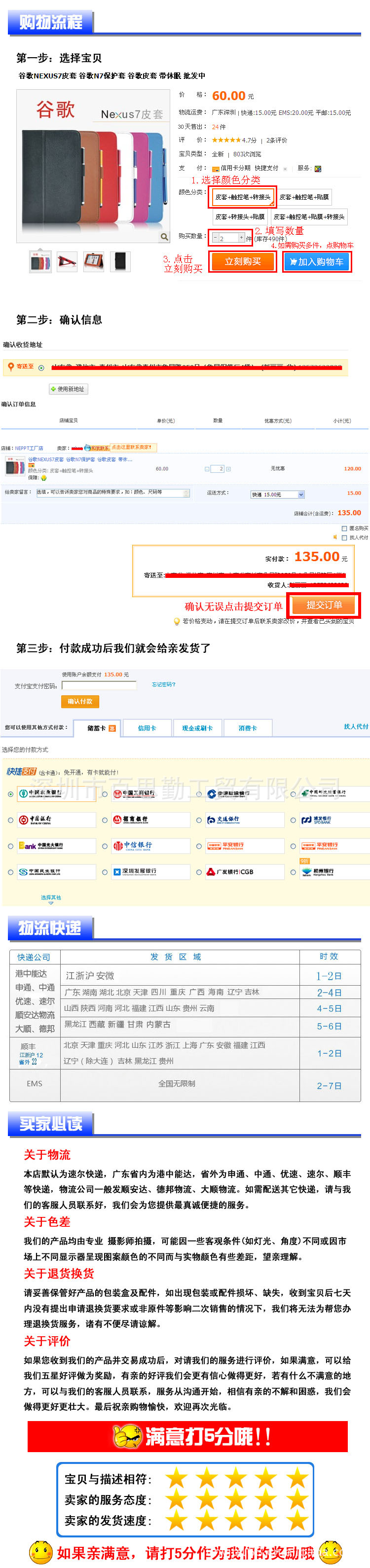370x1568 pixels.
Task: Open the 快递 15.00元 shipping dropdown
Action: 300,495
